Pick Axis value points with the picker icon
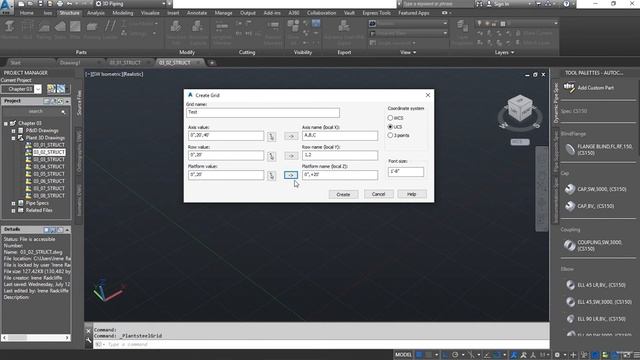The image size is (640, 360). tap(271, 136)
